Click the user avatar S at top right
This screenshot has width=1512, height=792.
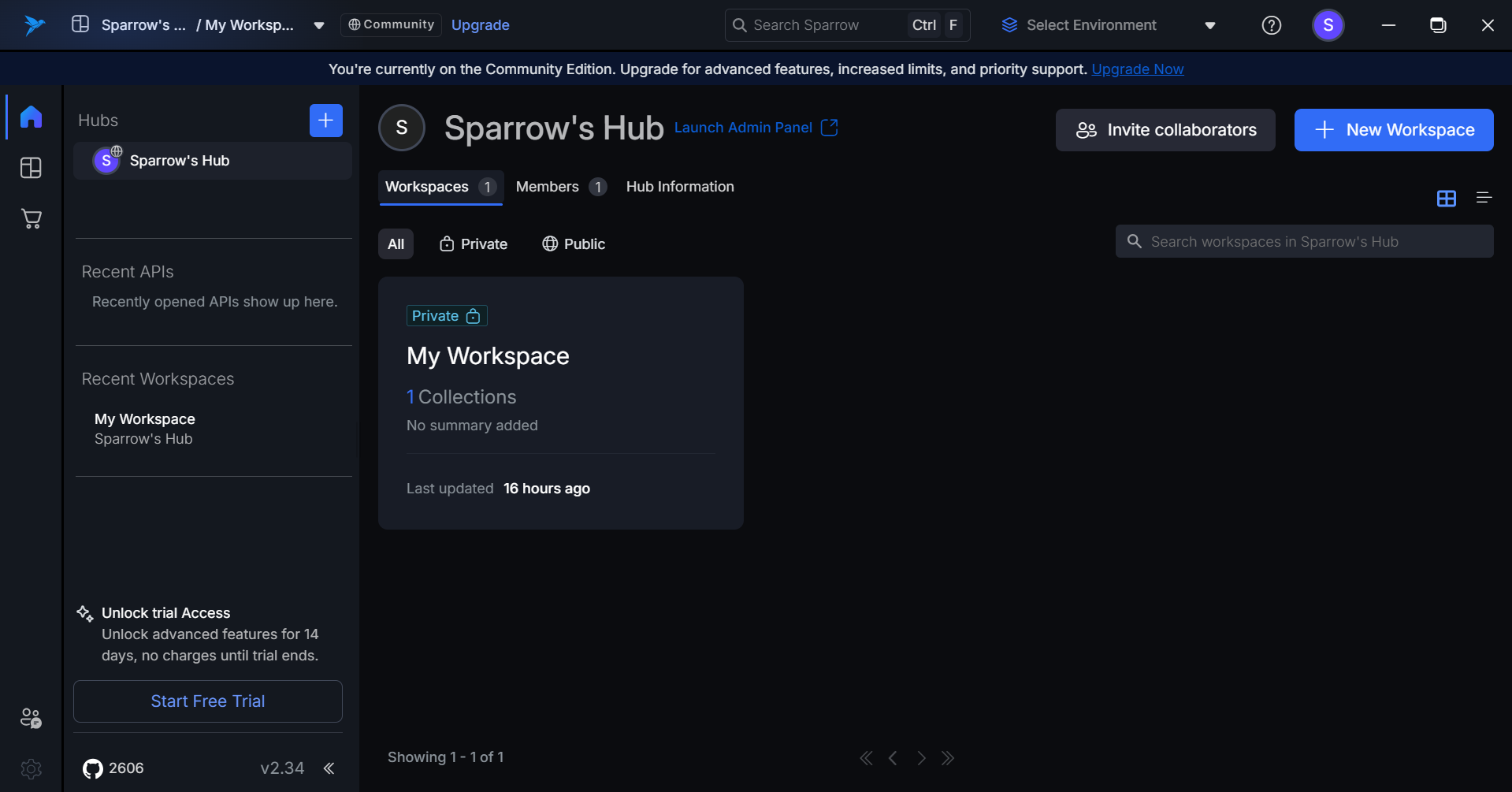[1328, 24]
